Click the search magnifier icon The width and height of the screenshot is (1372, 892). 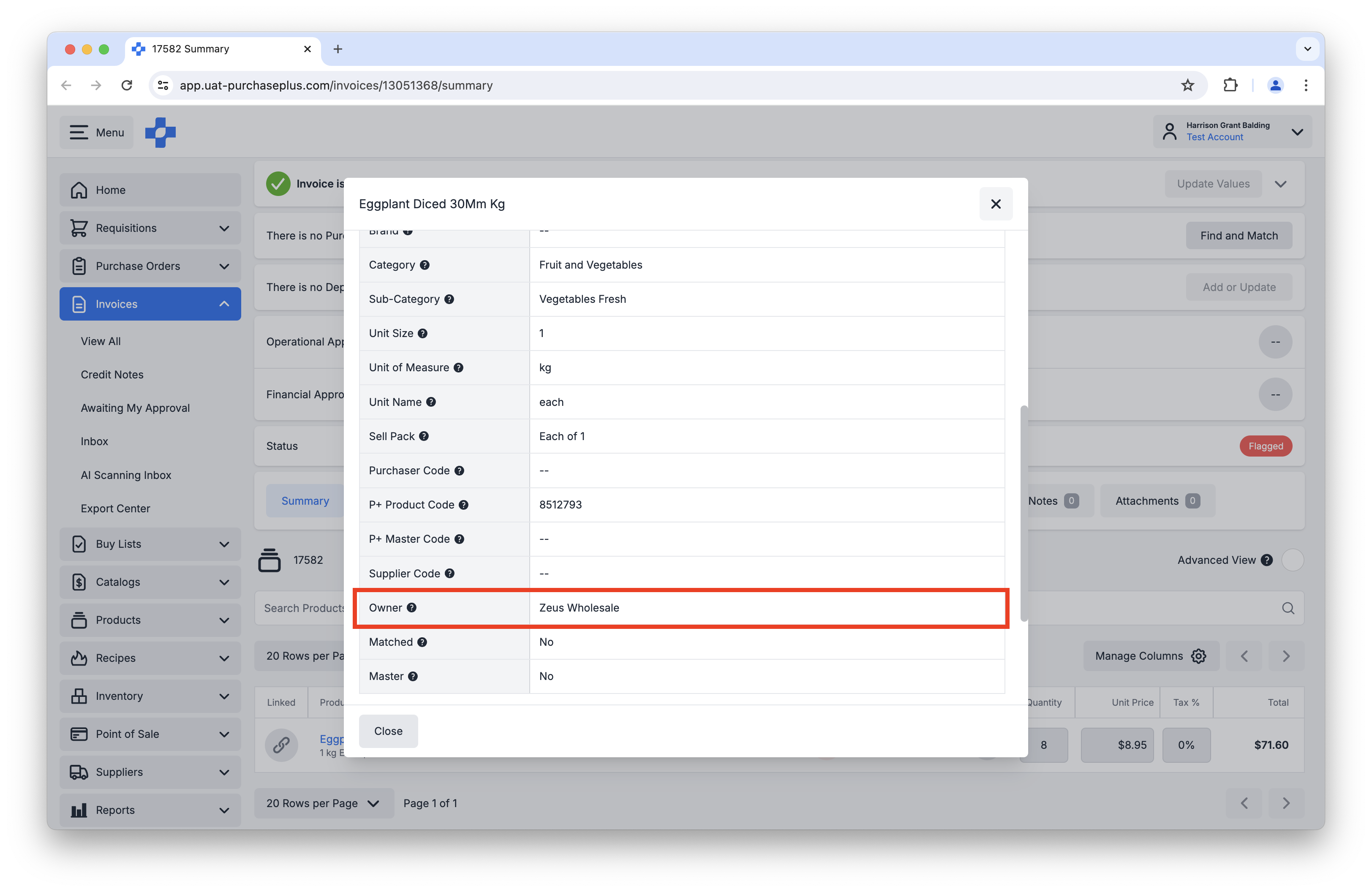click(1288, 609)
